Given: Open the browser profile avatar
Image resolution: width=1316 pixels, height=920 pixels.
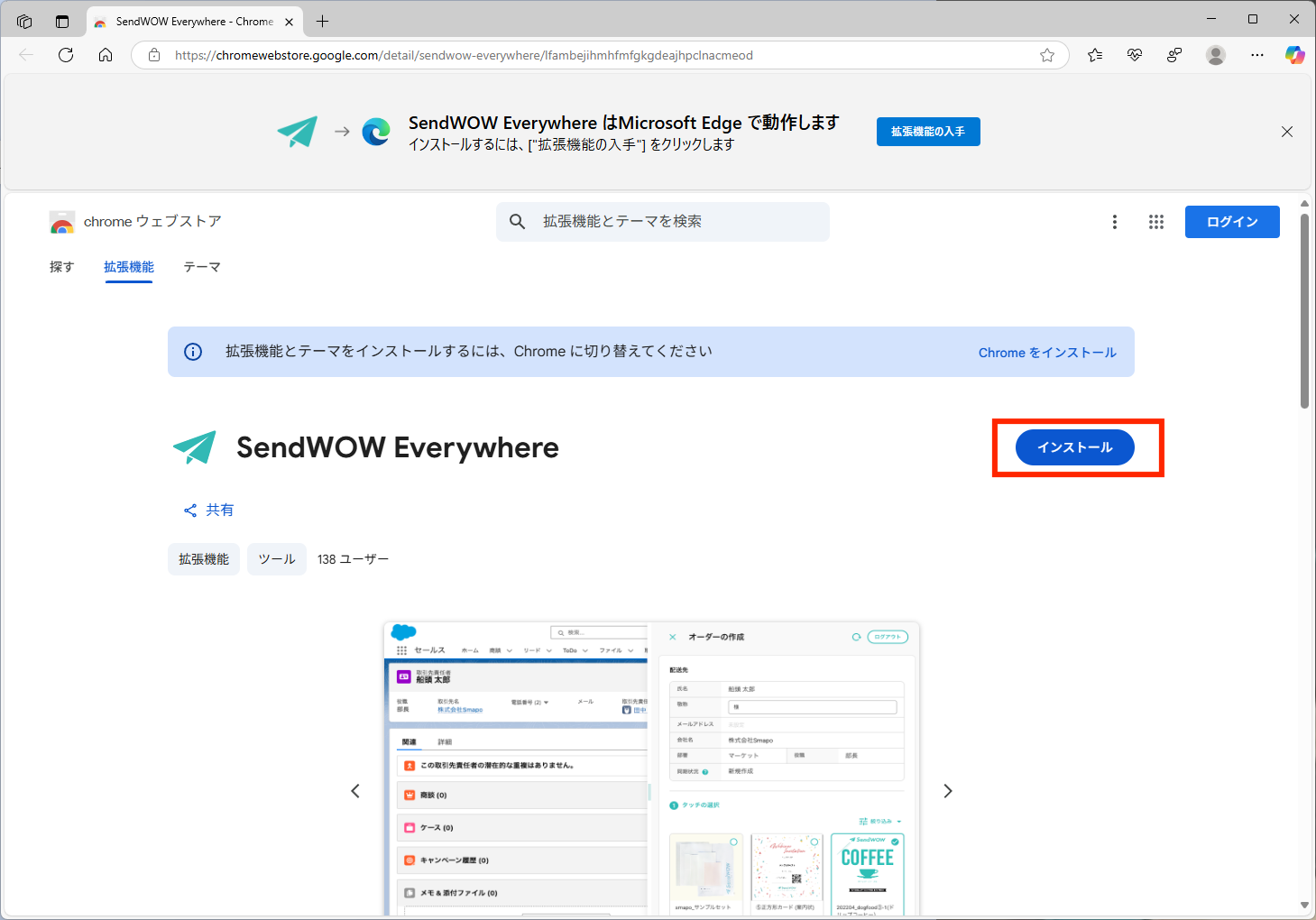Looking at the screenshot, I should [1216, 55].
